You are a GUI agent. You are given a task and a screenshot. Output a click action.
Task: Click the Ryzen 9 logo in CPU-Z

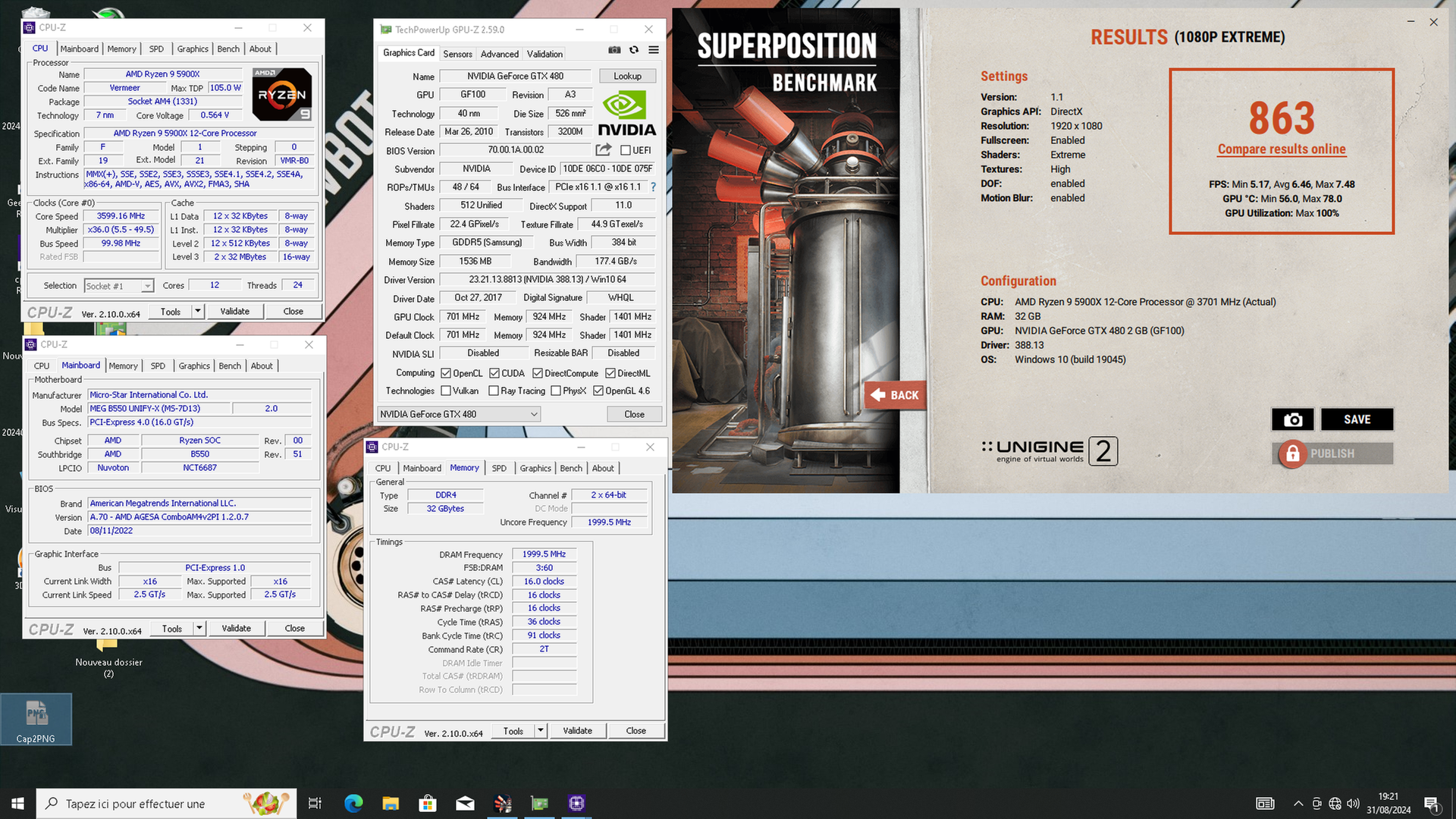282,94
